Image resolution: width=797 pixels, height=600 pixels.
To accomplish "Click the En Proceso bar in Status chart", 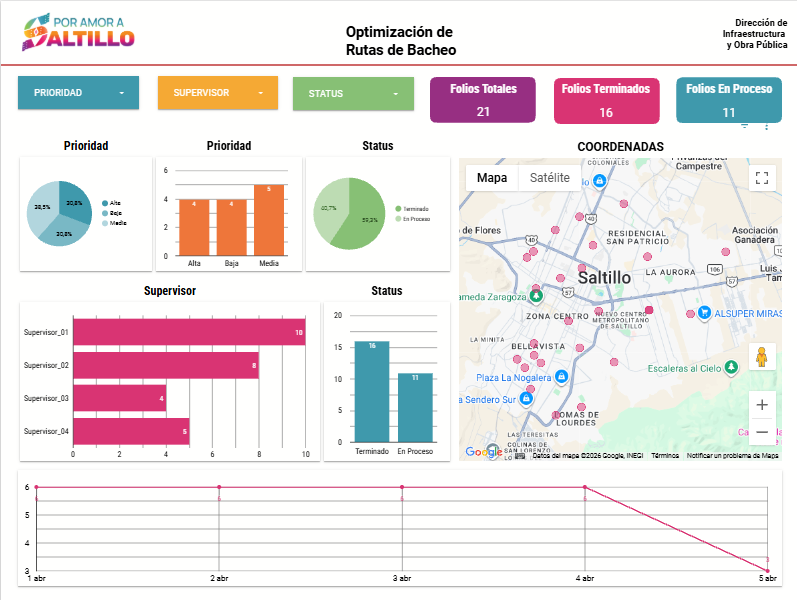I will coord(415,408).
